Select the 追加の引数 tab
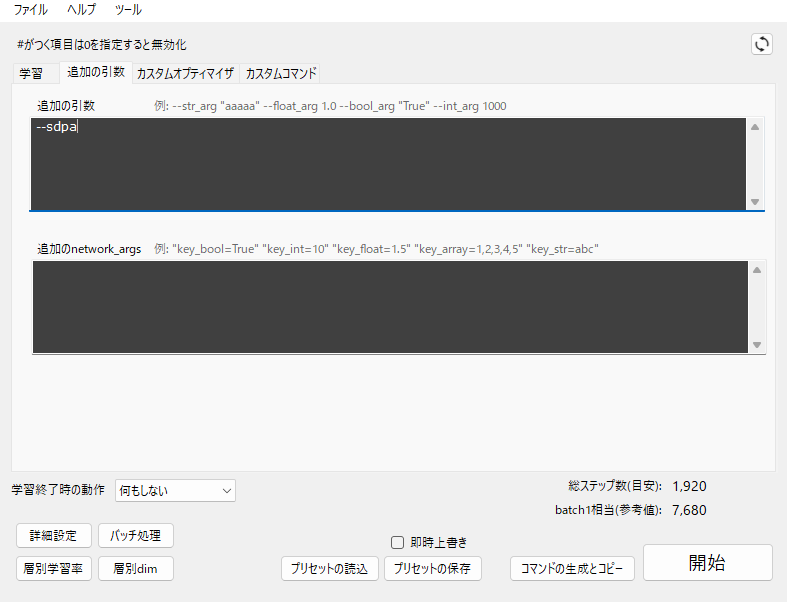 pyautogui.click(x=96, y=72)
